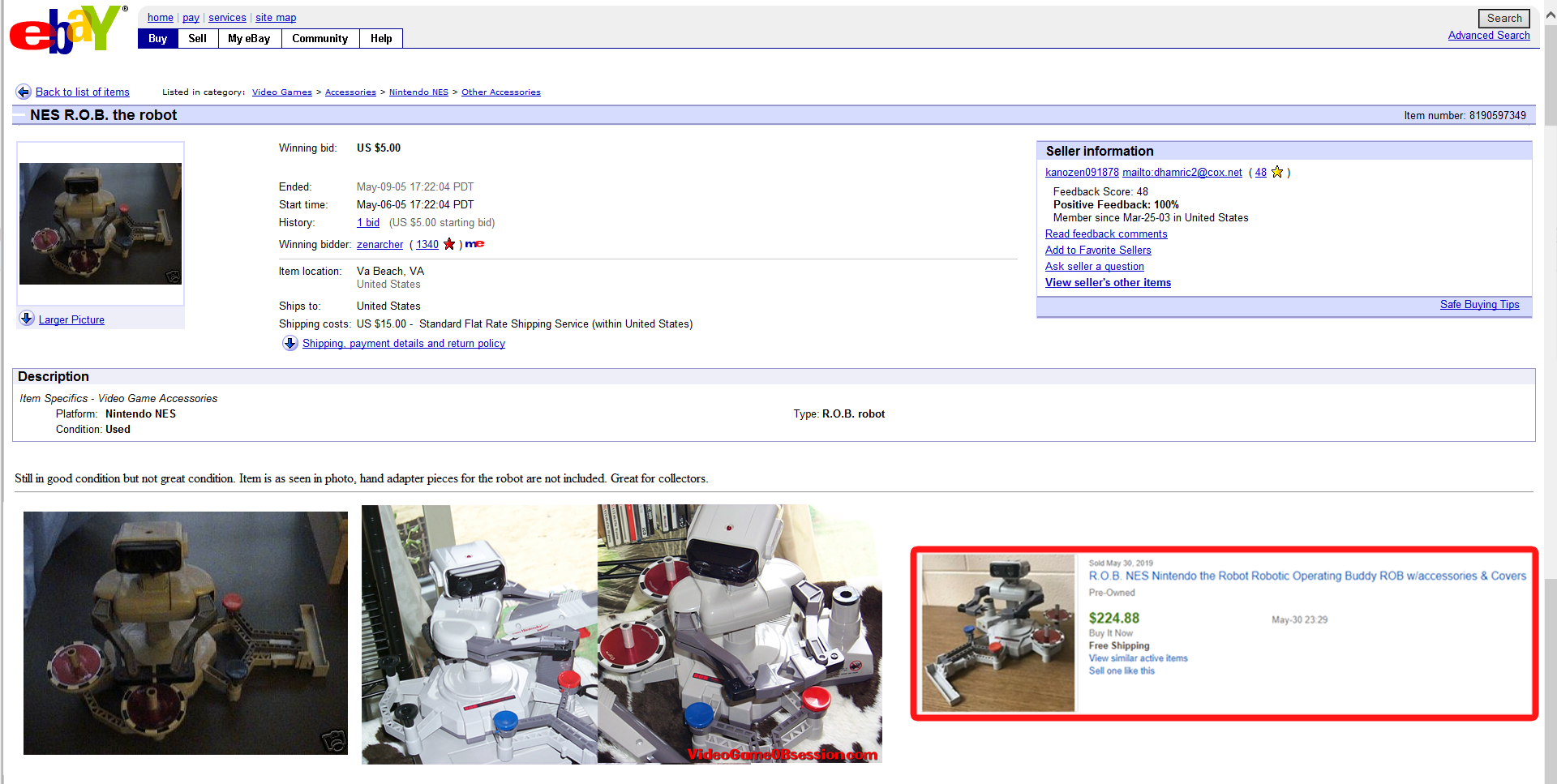Screen dimensions: 1557x784
Task: Click the yellow feedback star next to seller score
Action: click(x=1277, y=172)
